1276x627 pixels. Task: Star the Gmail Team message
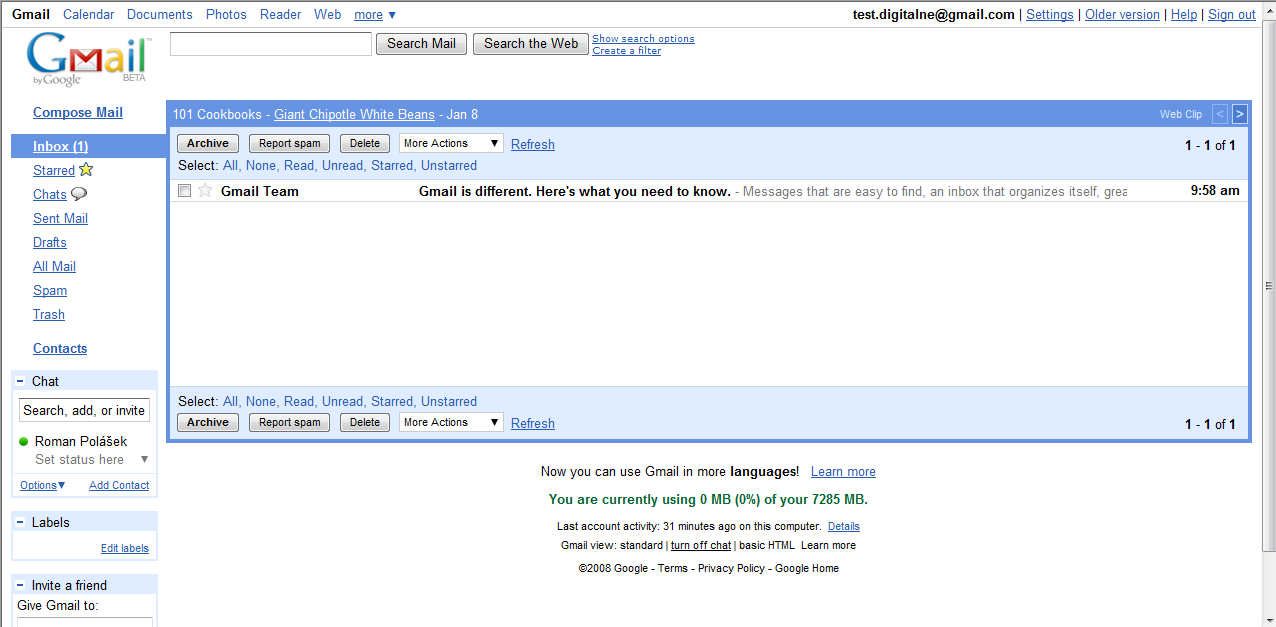tap(205, 191)
